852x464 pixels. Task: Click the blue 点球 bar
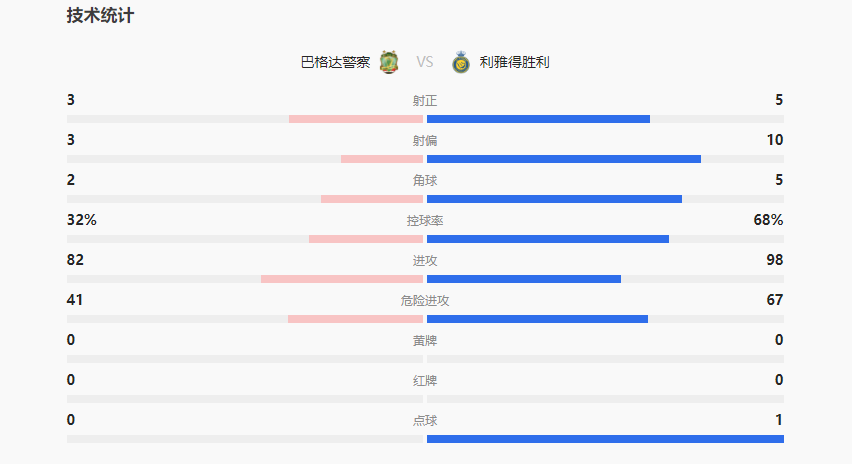coord(605,439)
